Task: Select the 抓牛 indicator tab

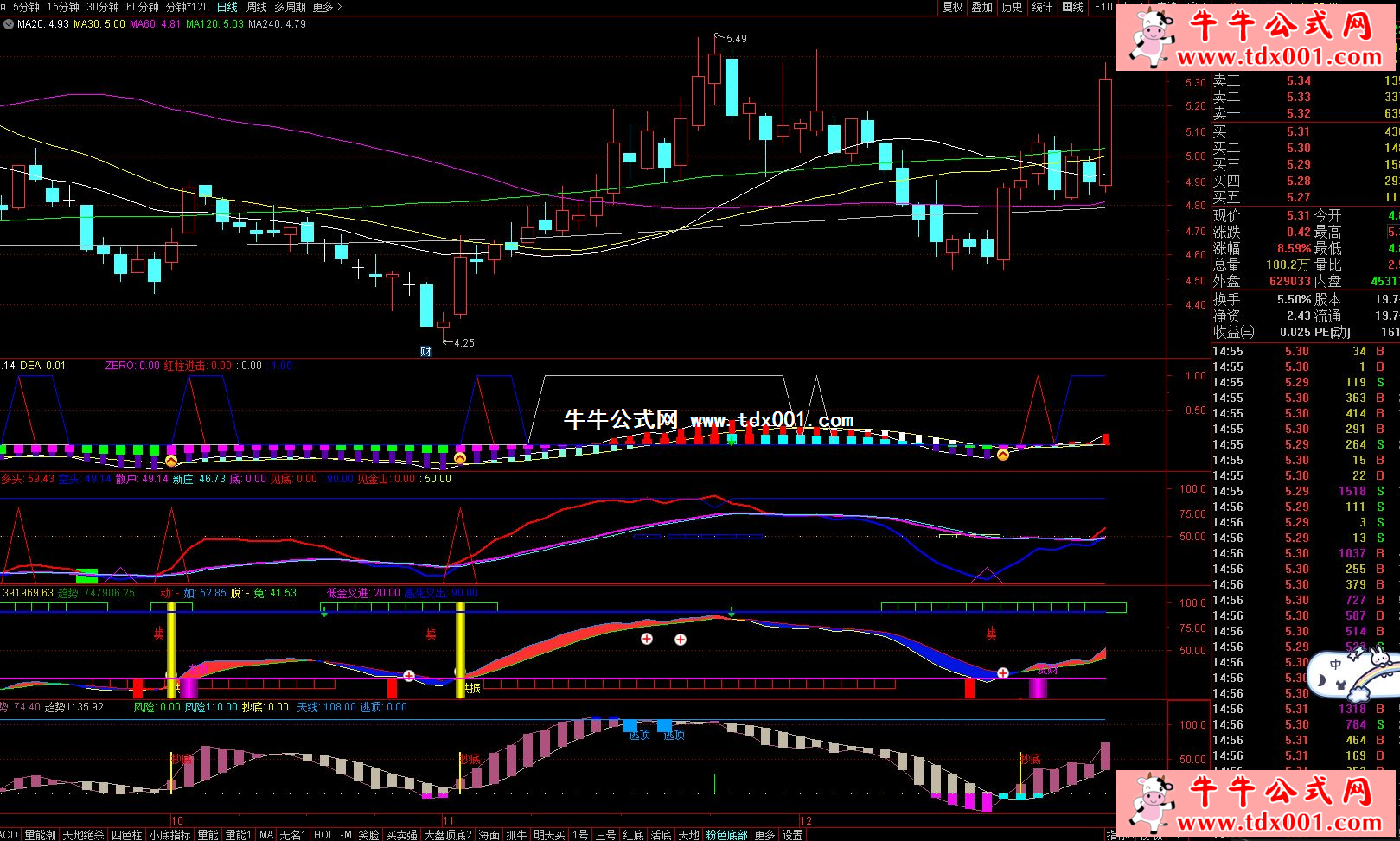Action: [516, 835]
